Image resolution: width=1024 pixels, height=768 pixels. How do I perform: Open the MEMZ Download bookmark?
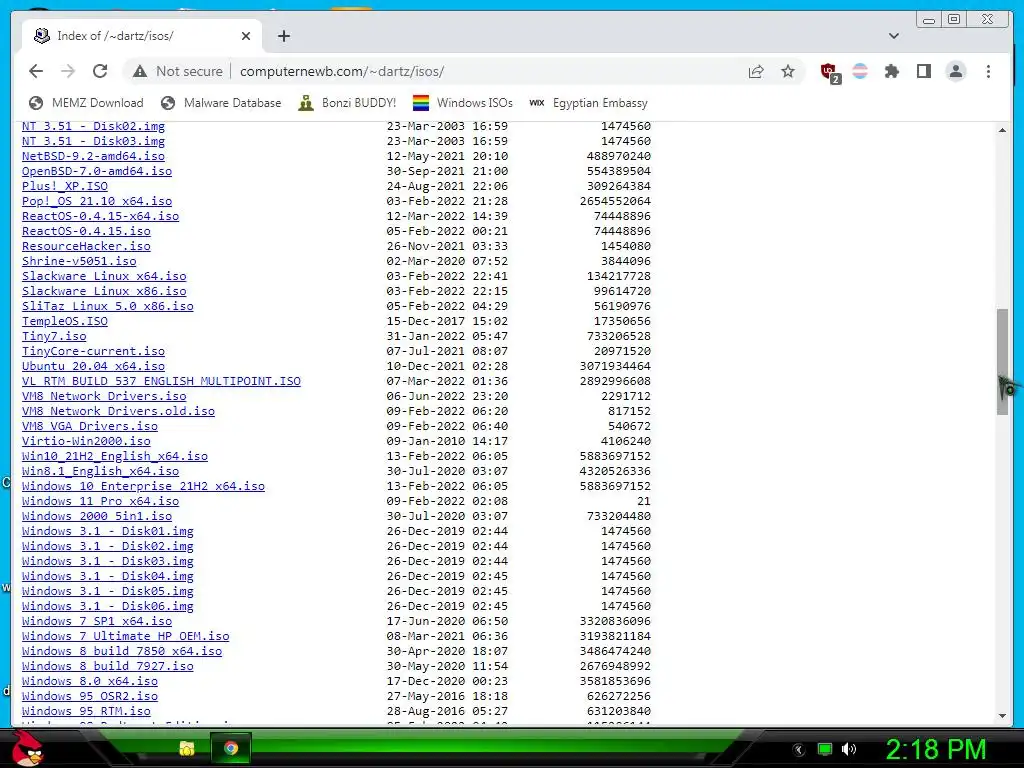tap(86, 103)
